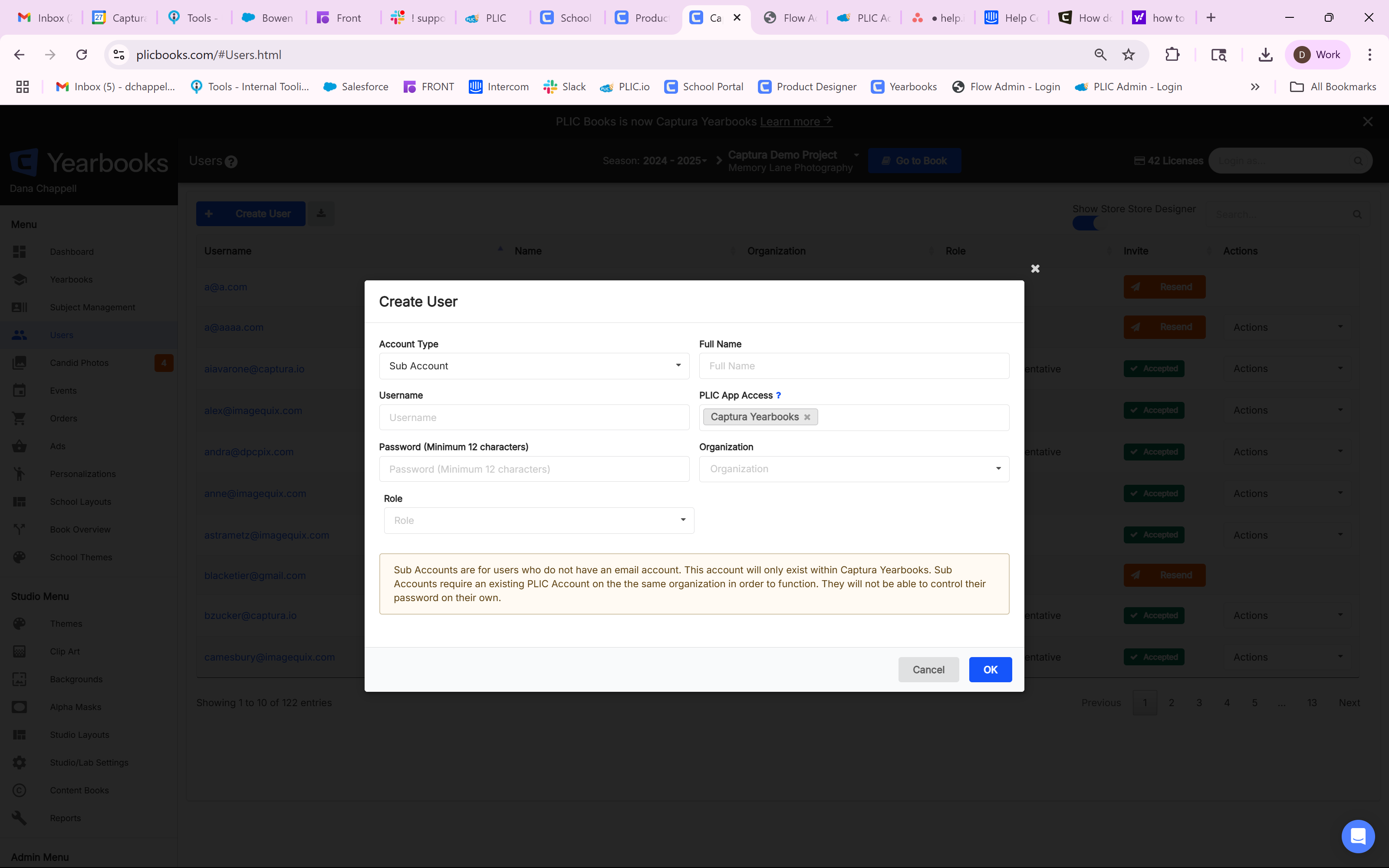Image resolution: width=1389 pixels, height=868 pixels.
Task: Click the Content Books copyright icon
Action: pyautogui.click(x=19, y=790)
